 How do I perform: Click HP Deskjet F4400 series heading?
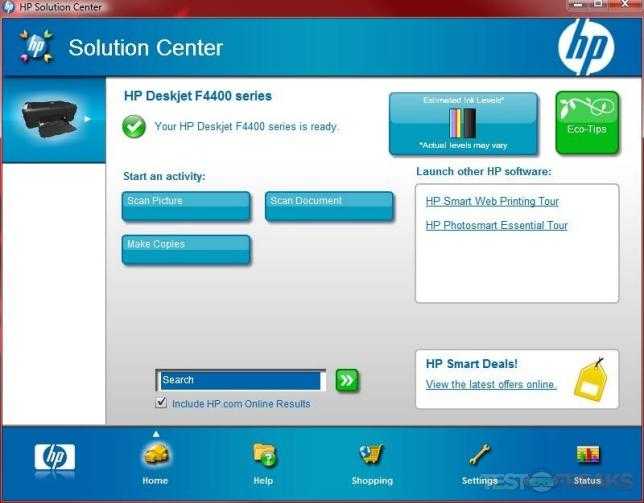(198, 96)
